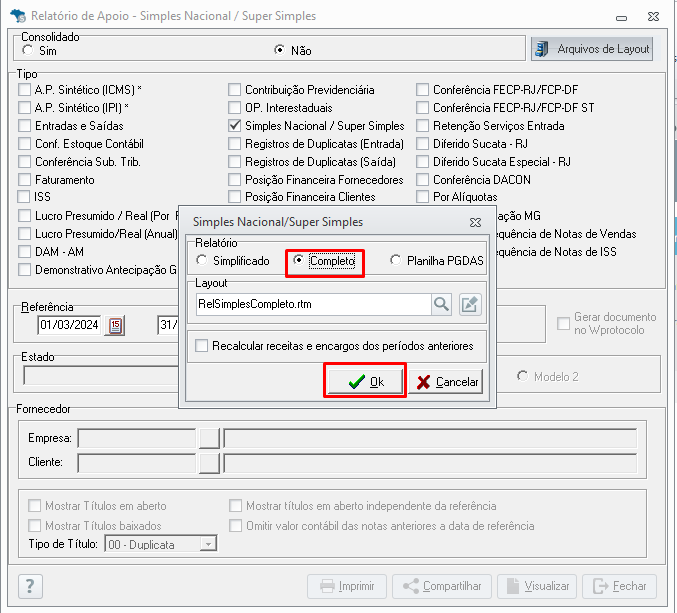This screenshot has height=613, width=677.
Task: Select Completo report option
Action: 298,260
